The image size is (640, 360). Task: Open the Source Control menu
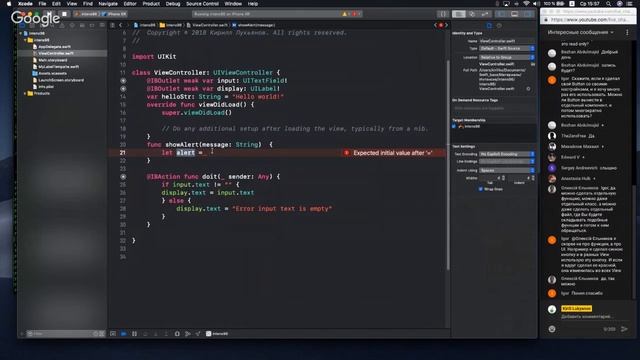tap(202, 4)
